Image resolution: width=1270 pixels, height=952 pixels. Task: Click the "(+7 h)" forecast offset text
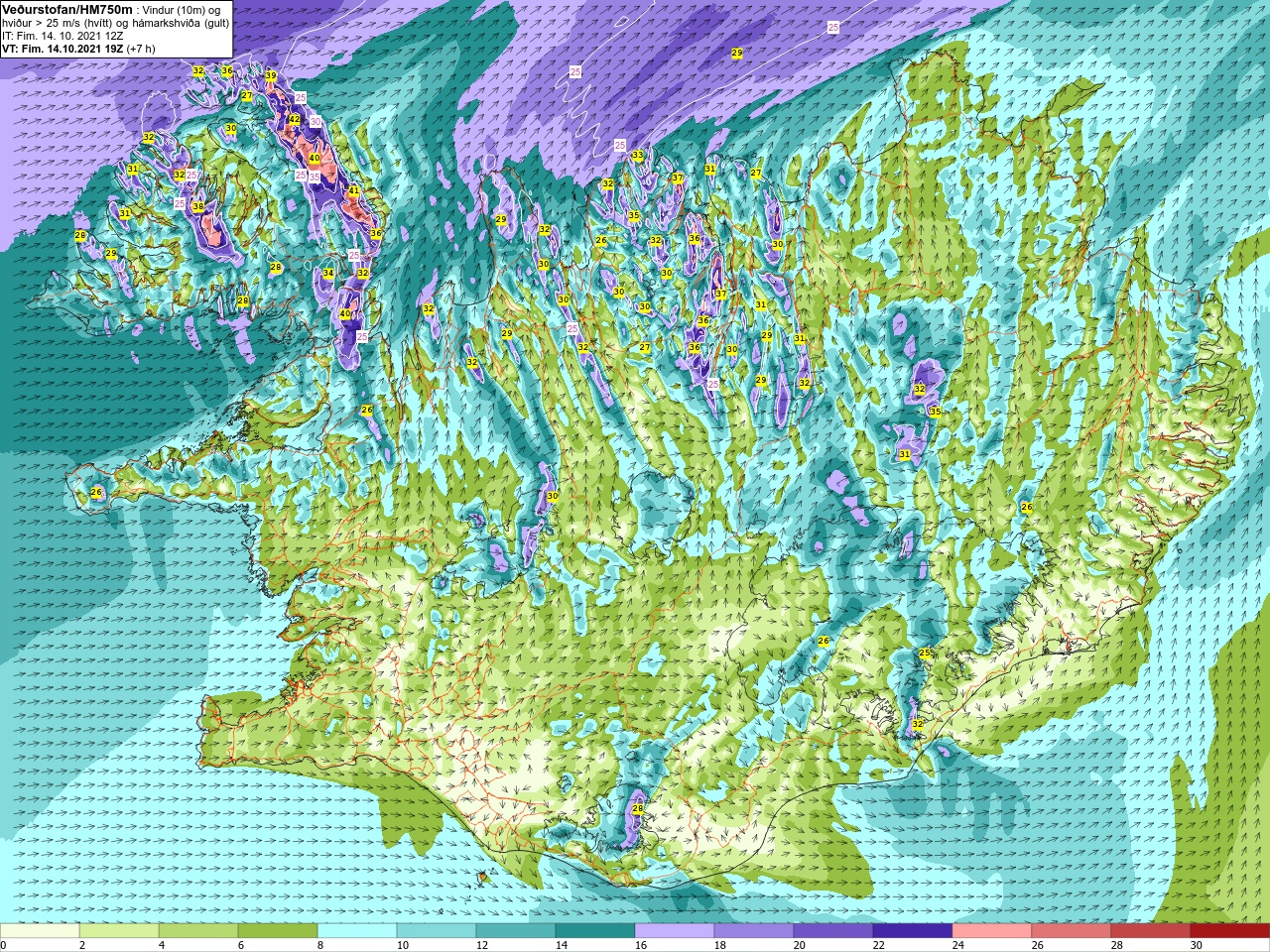pos(141,49)
